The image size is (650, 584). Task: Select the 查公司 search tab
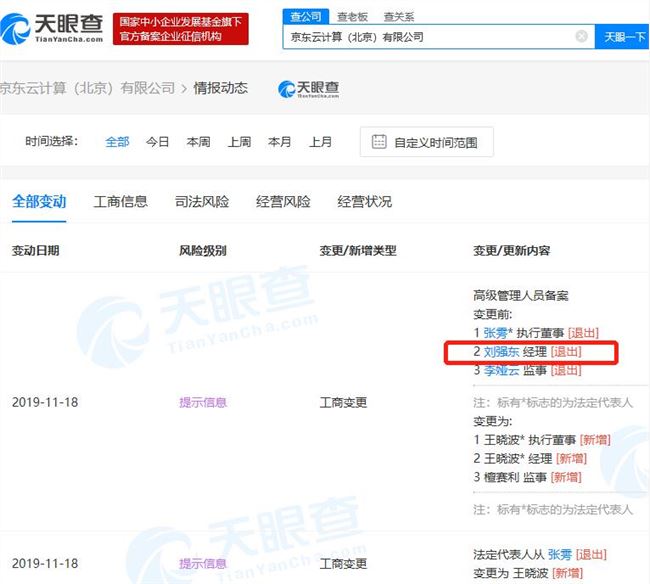306,17
